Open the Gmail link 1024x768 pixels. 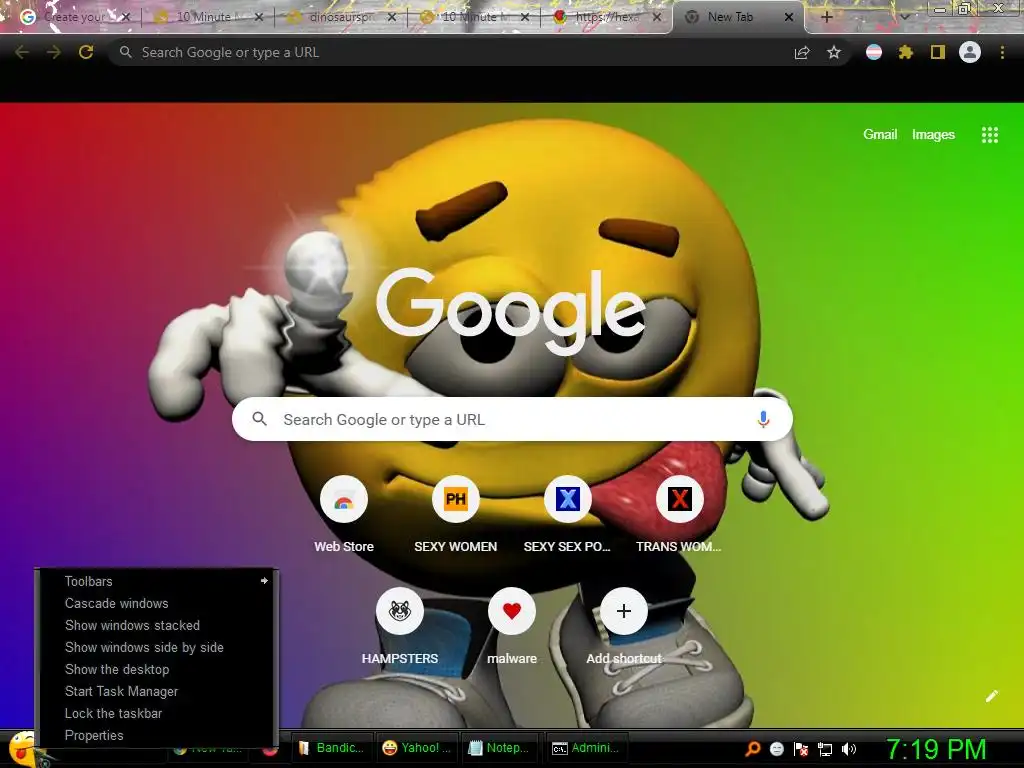880,135
